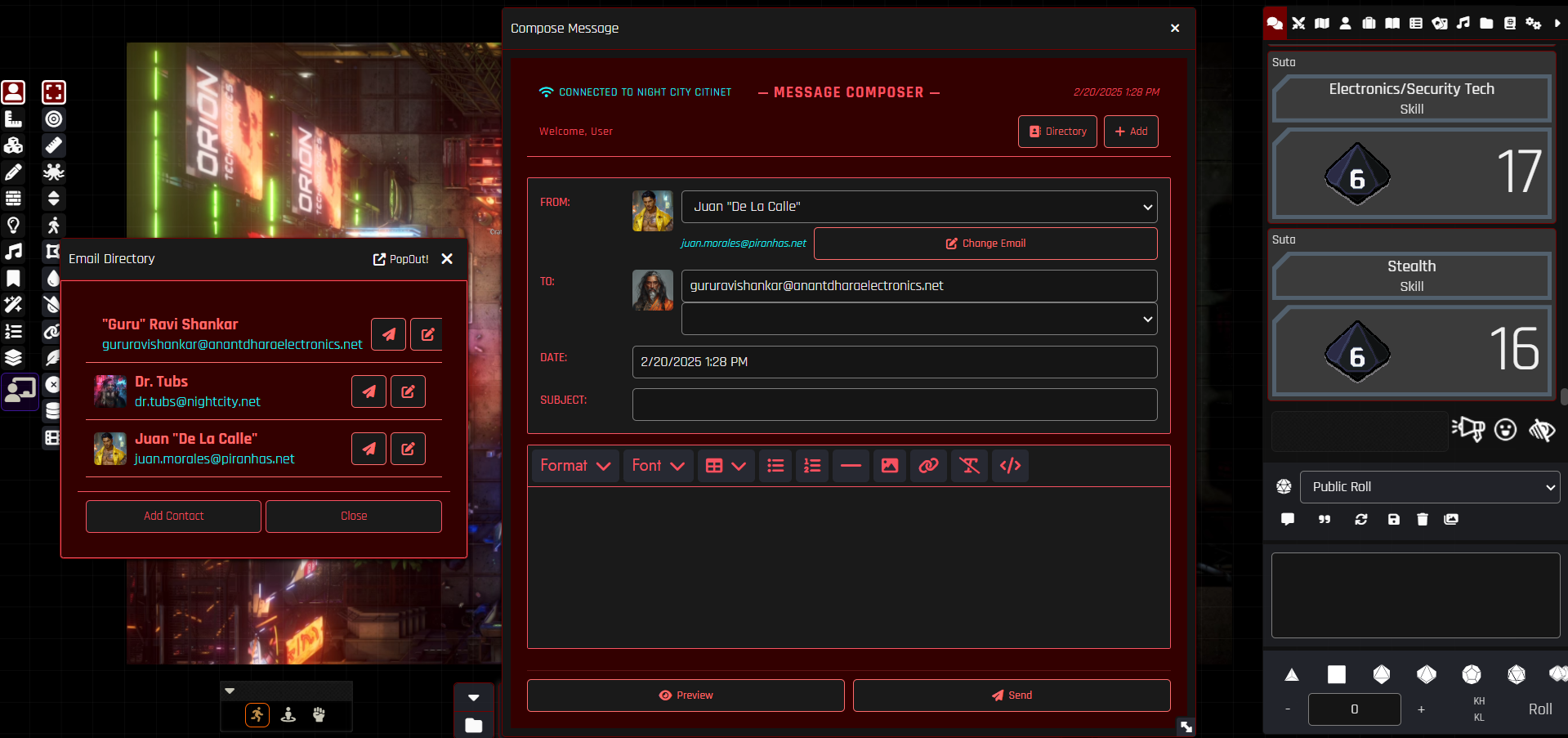Open the Card Stacks sidebar tab

pyautogui.click(x=1440, y=23)
